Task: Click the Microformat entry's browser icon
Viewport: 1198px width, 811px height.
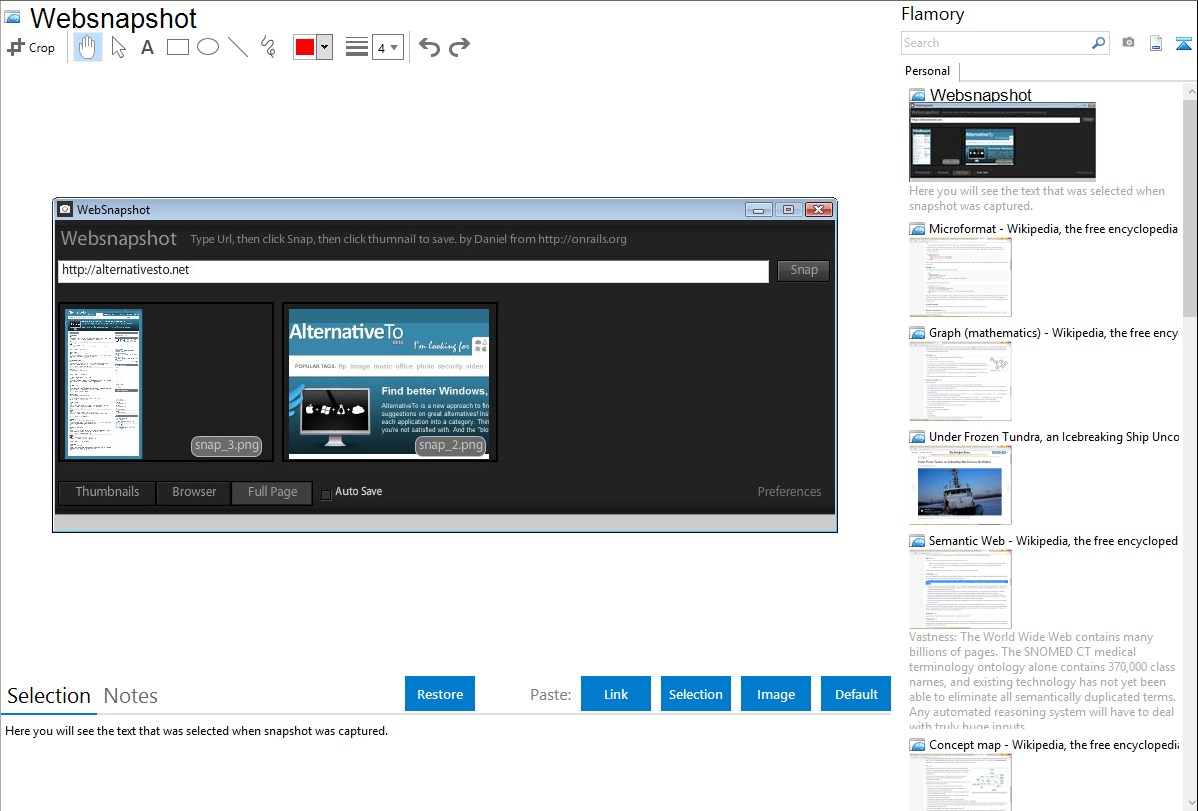Action: [917, 229]
